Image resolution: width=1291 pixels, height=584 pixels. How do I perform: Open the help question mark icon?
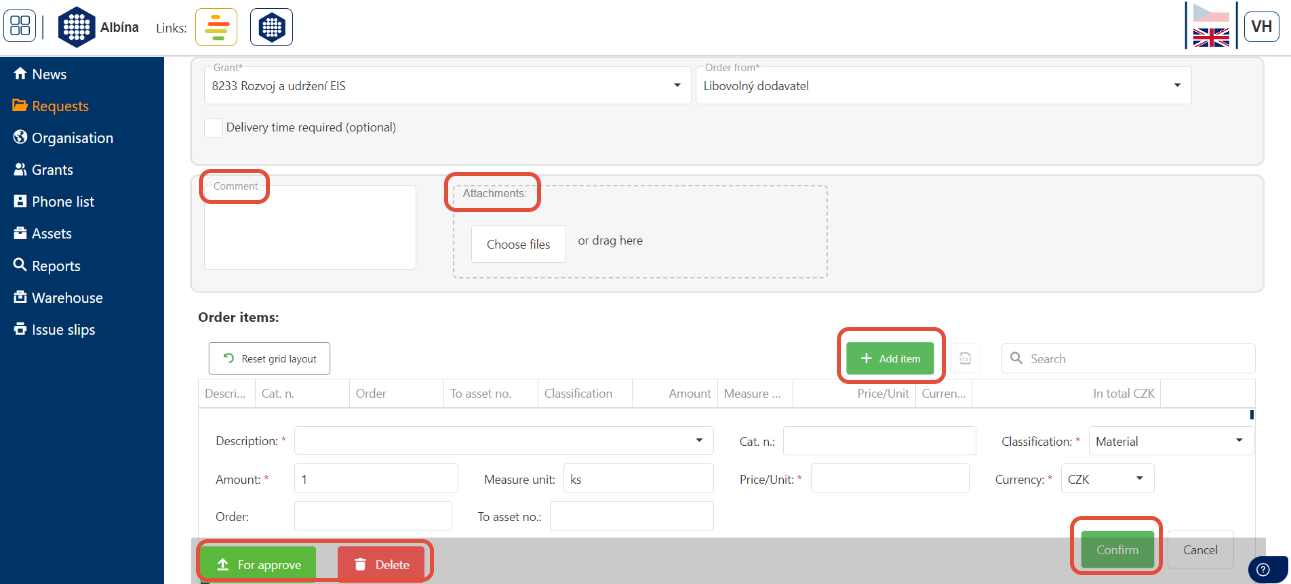pyautogui.click(x=1264, y=570)
